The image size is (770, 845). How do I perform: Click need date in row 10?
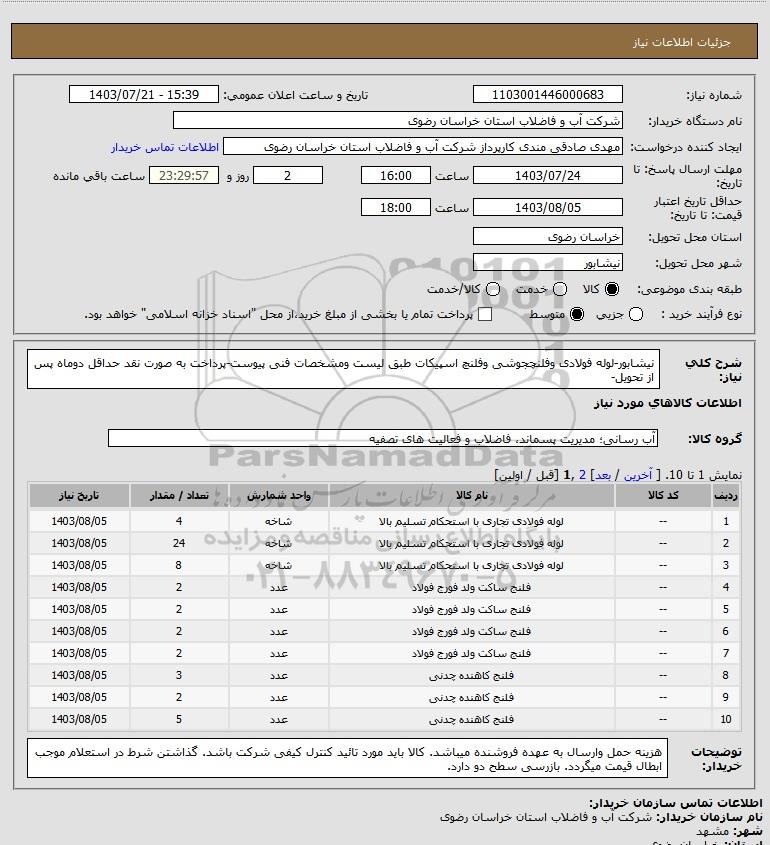point(79,719)
